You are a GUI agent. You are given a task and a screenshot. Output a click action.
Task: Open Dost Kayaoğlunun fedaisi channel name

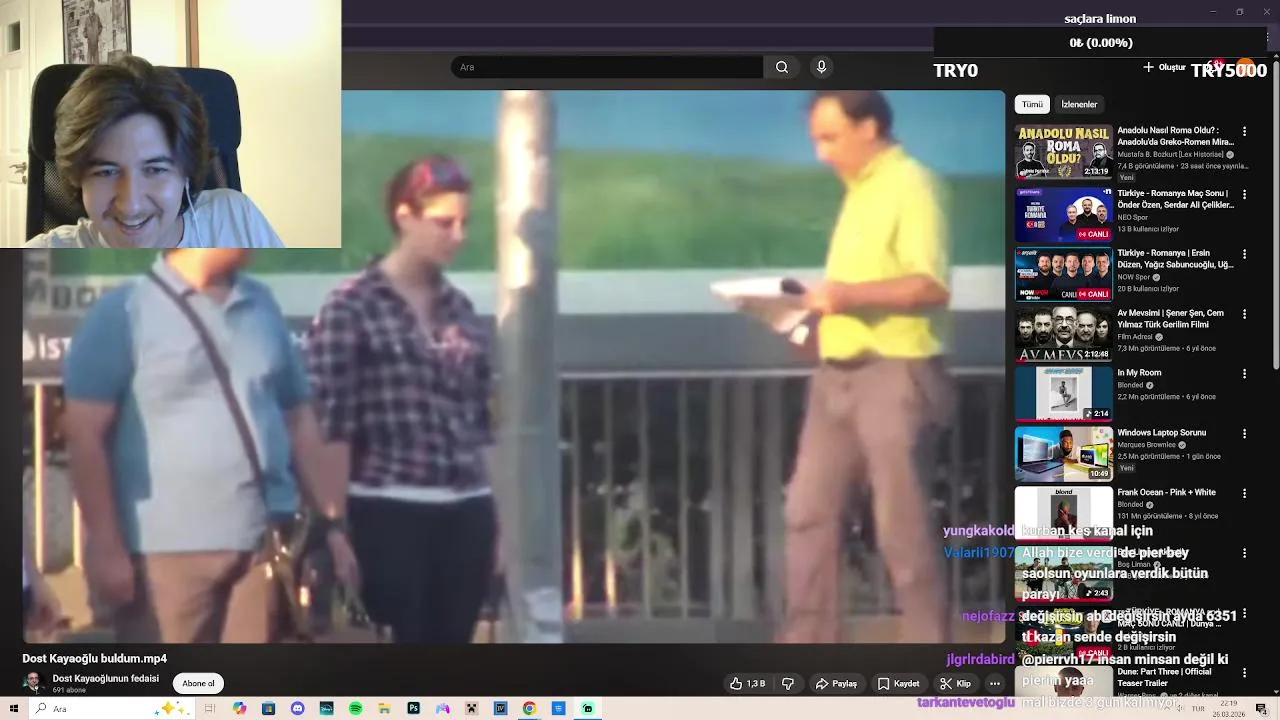[105, 679]
